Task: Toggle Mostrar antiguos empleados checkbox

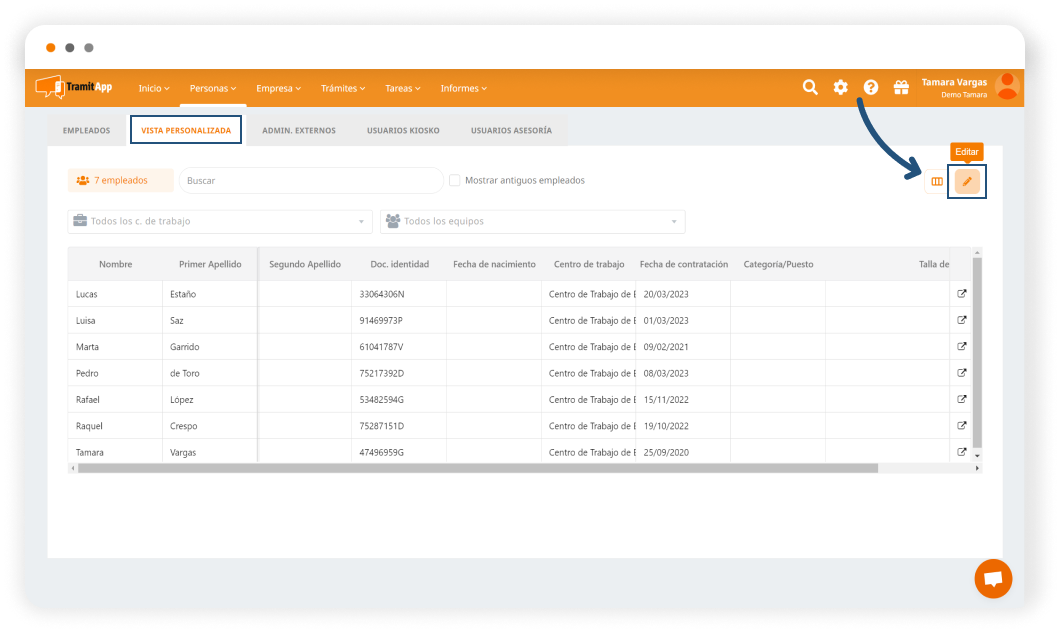Action: coord(455,181)
